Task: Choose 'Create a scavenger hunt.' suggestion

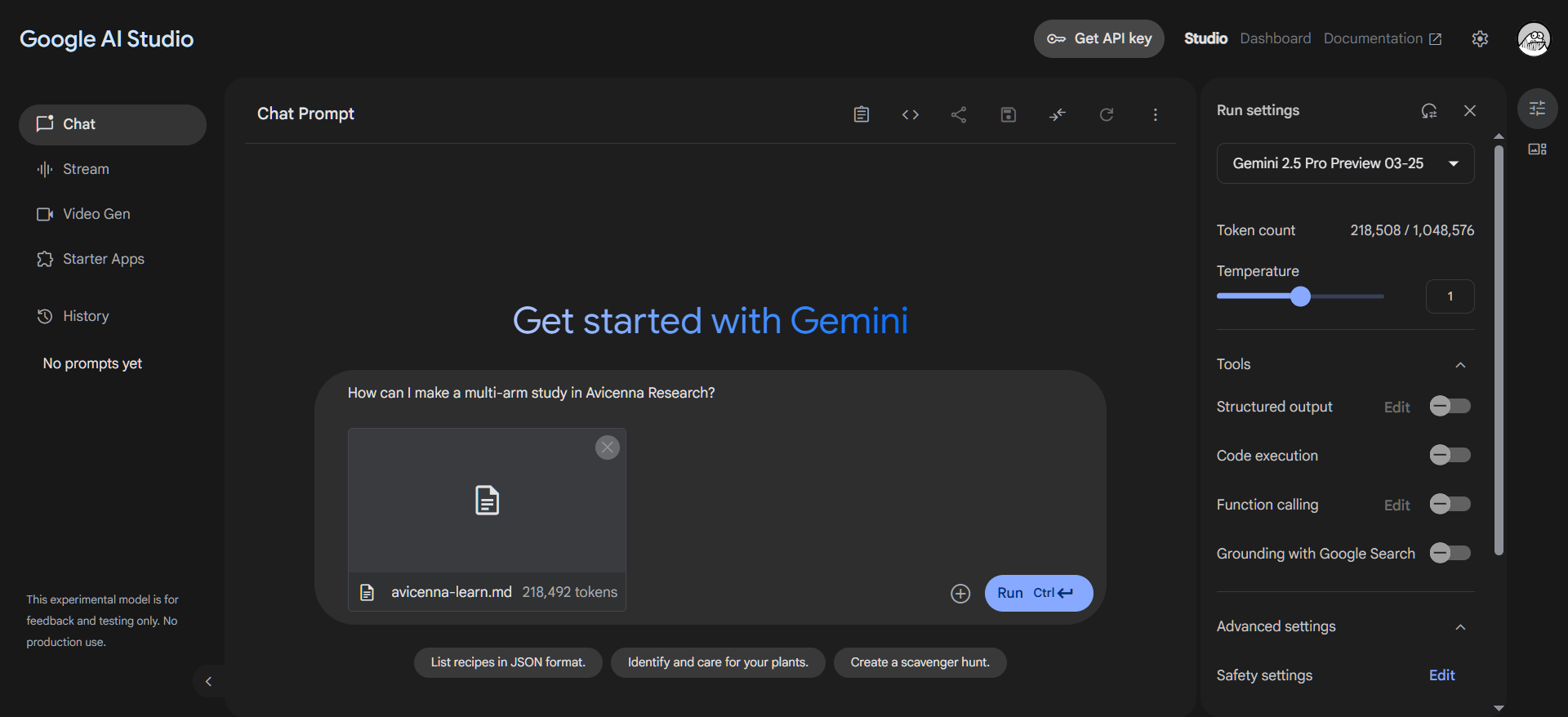Action: pyautogui.click(x=920, y=662)
